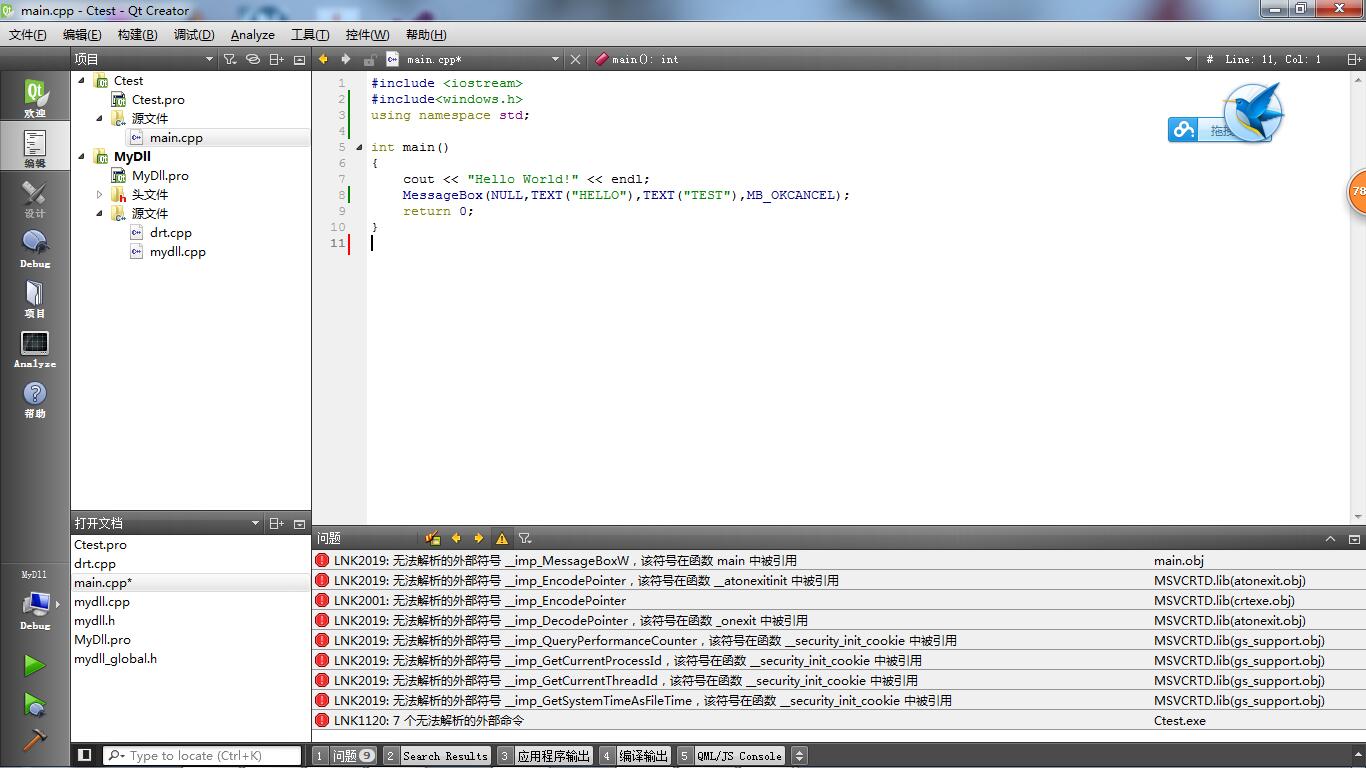Go to previous issue arrow
Image resolution: width=1366 pixels, height=768 pixels.
(456, 538)
